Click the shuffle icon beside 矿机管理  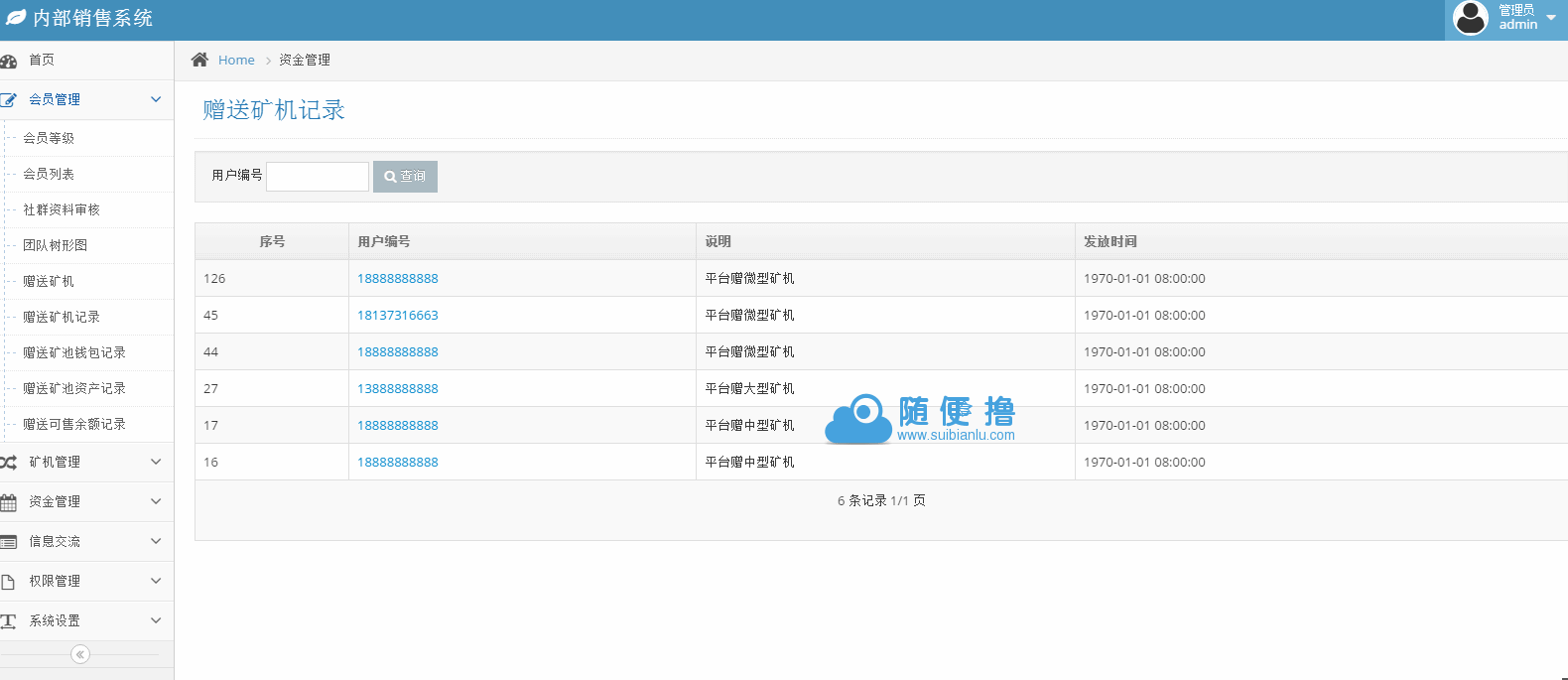pyautogui.click(x=9, y=463)
